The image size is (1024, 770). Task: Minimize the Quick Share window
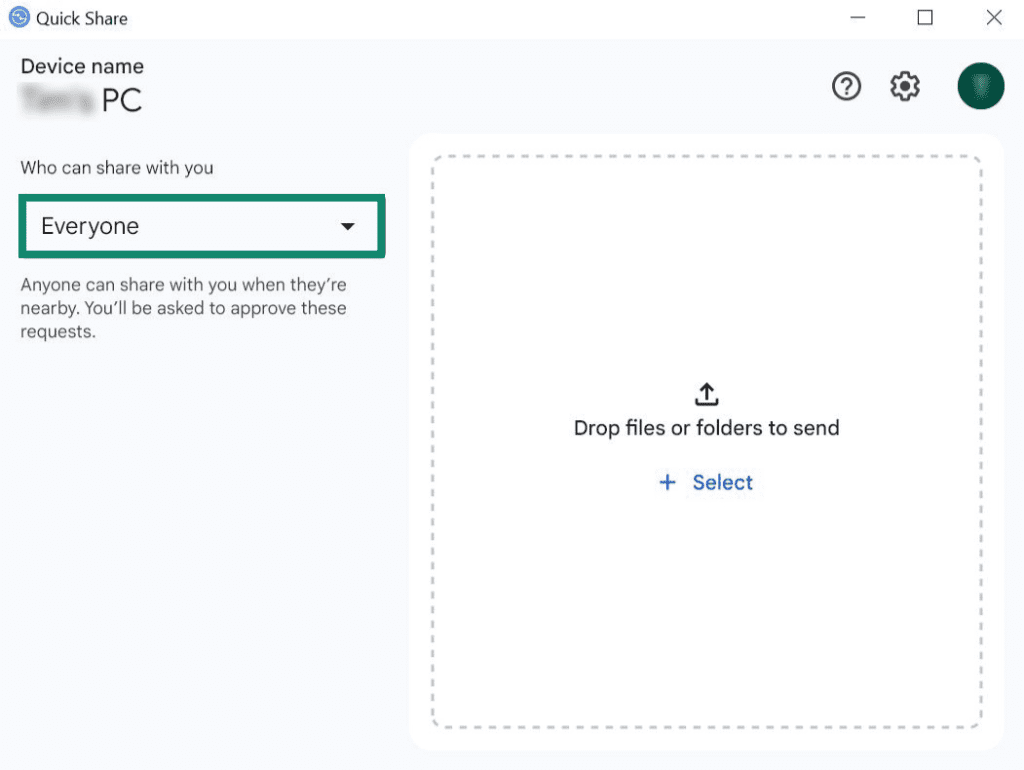pyautogui.click(x=857, y=18)
